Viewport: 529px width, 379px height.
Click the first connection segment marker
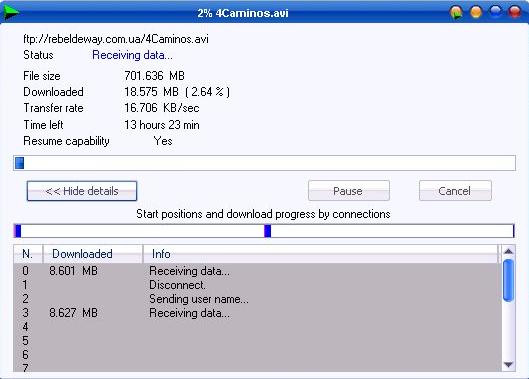(x=18, y=231)
